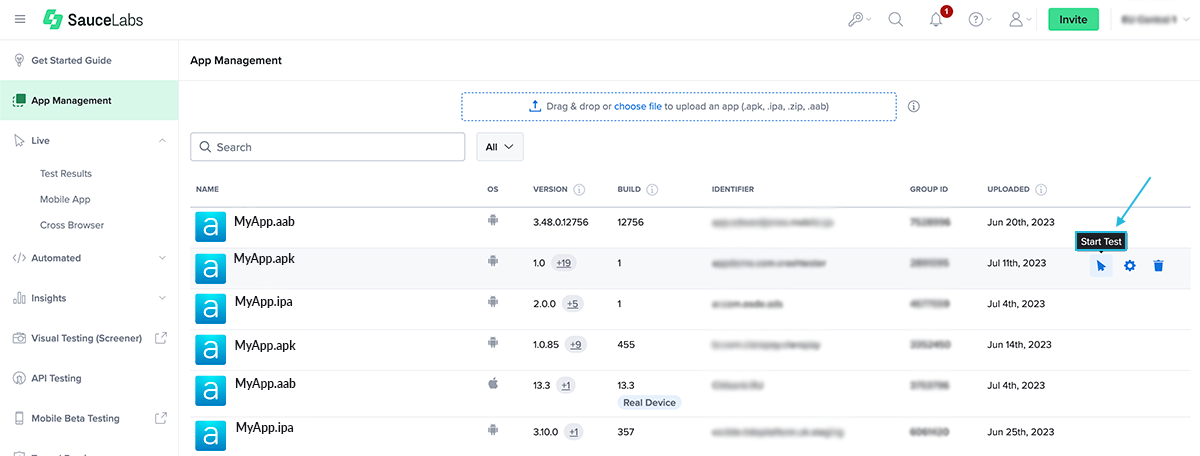Expand the Insights sidebar section

tap(162, 298)
